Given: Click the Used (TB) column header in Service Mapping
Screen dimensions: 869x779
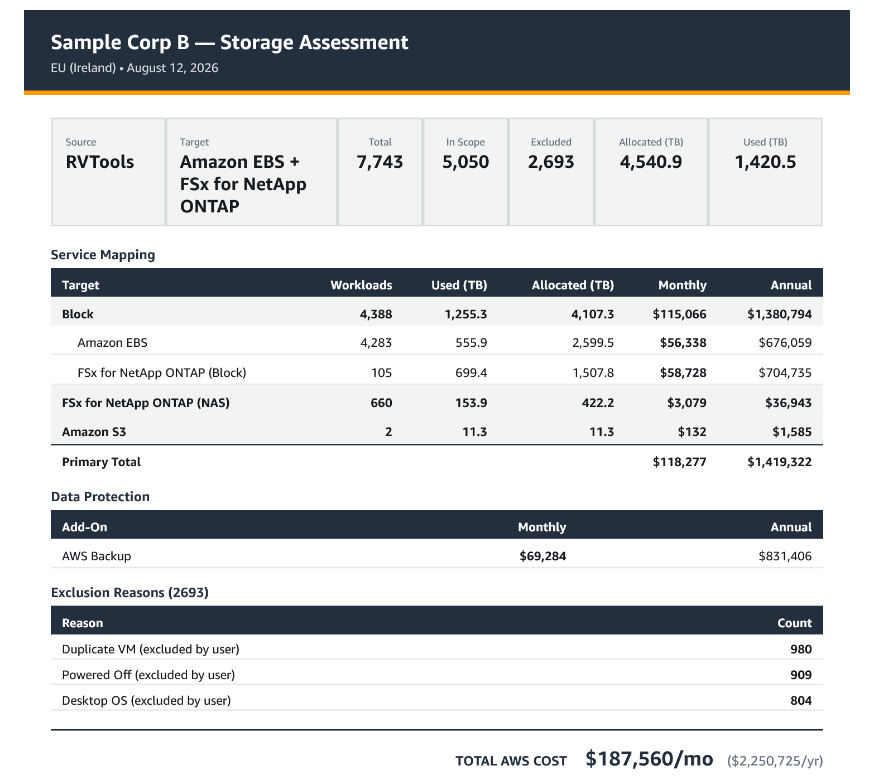Looking at the screenshot, I should pos(459,285).
